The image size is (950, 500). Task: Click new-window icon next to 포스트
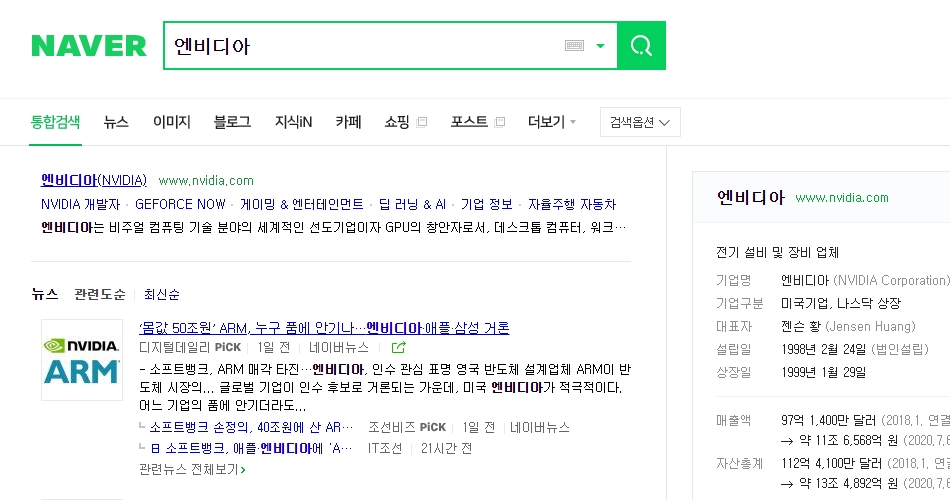pos(500,122)
